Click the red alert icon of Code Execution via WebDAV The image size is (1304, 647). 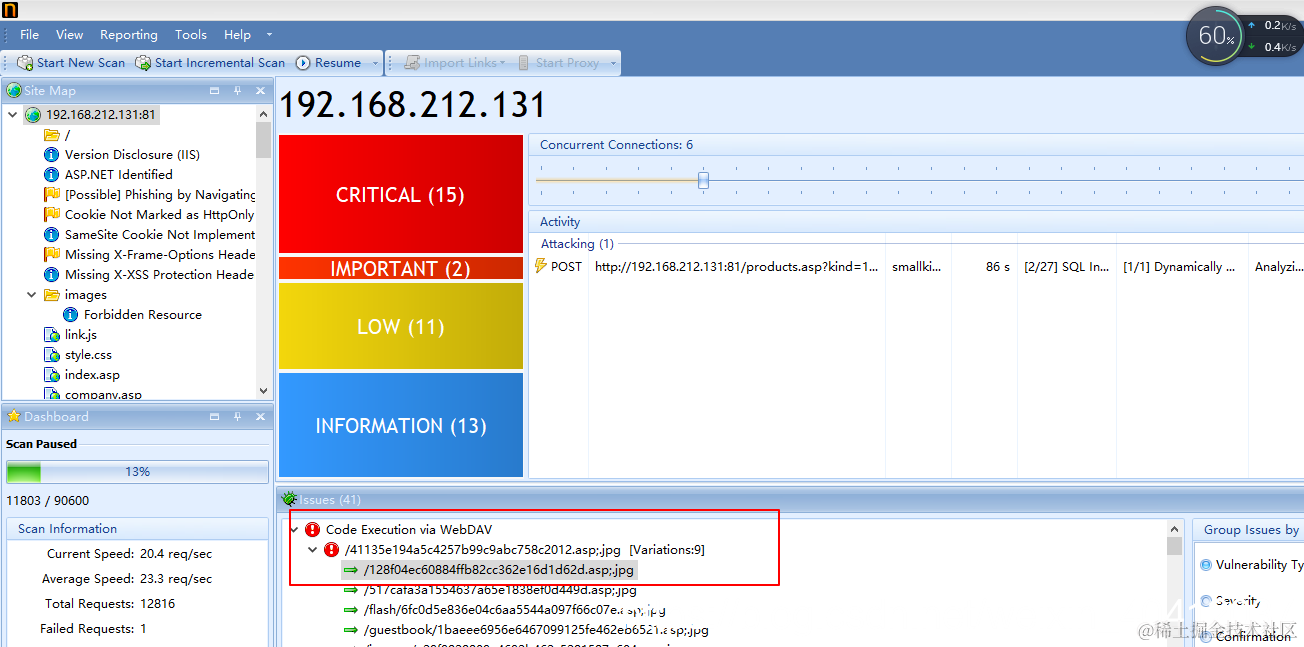[313, 530]
